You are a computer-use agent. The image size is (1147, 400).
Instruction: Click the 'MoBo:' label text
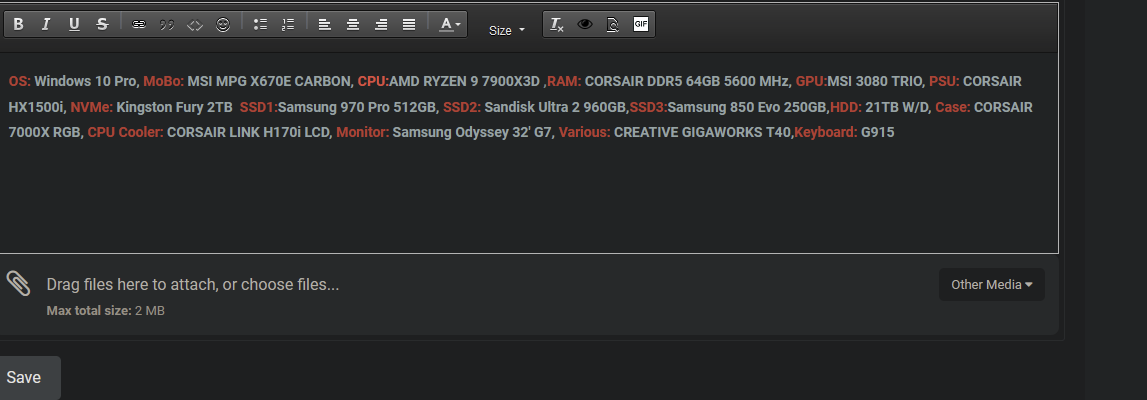coord(164,81)
